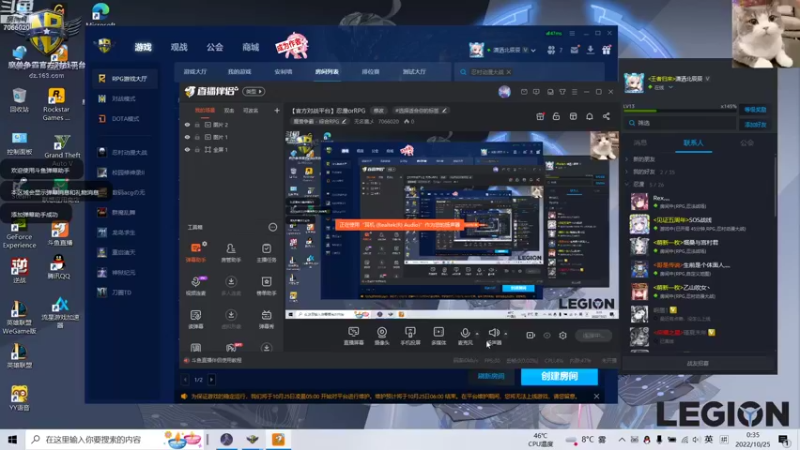Open the online status dropdown in the friends panel
The height and width of the screenshot is (450, 800).
click(670, 88)
